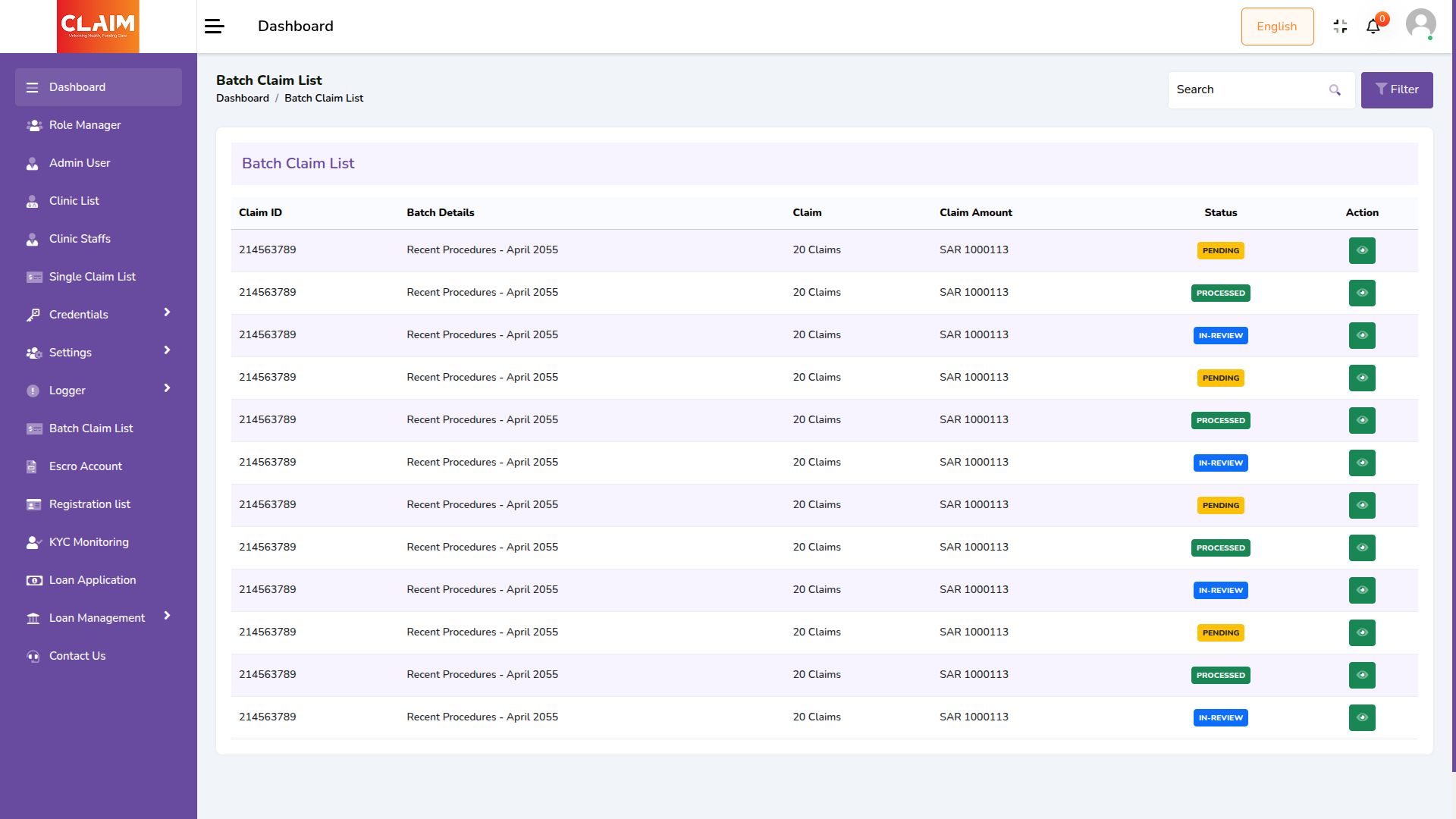
Task: Select Role Manager in sidebar
Action: click(85, 125)
